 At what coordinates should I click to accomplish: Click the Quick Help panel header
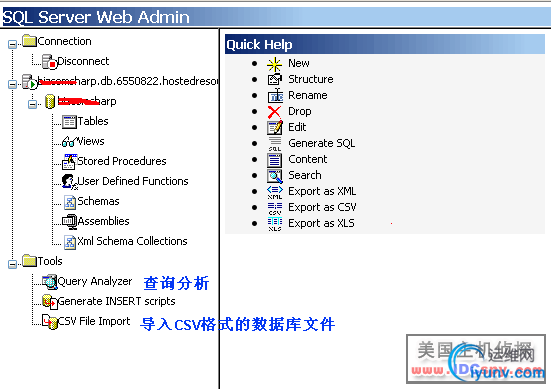pyautogui.click(x=385, y=44)
